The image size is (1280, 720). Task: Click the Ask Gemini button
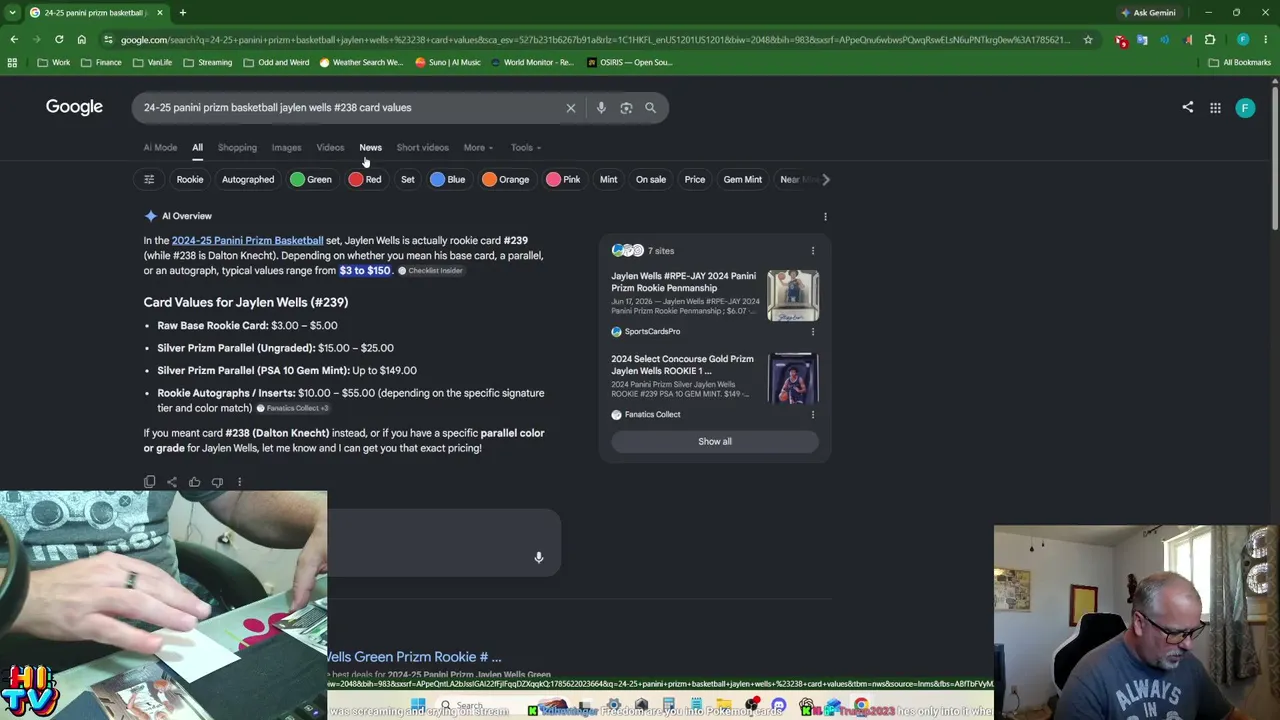(x=1148, y=13)
